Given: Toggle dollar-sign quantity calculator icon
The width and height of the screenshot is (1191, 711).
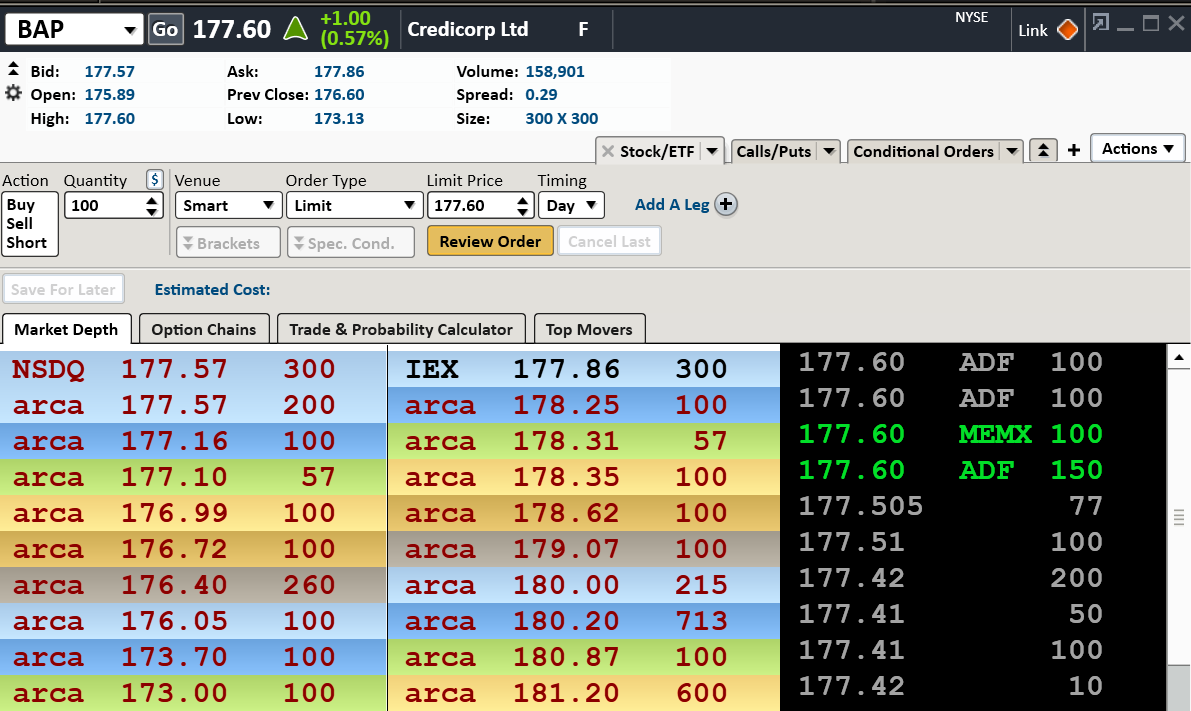Looking at the screenshot, I should click(154, 179).
